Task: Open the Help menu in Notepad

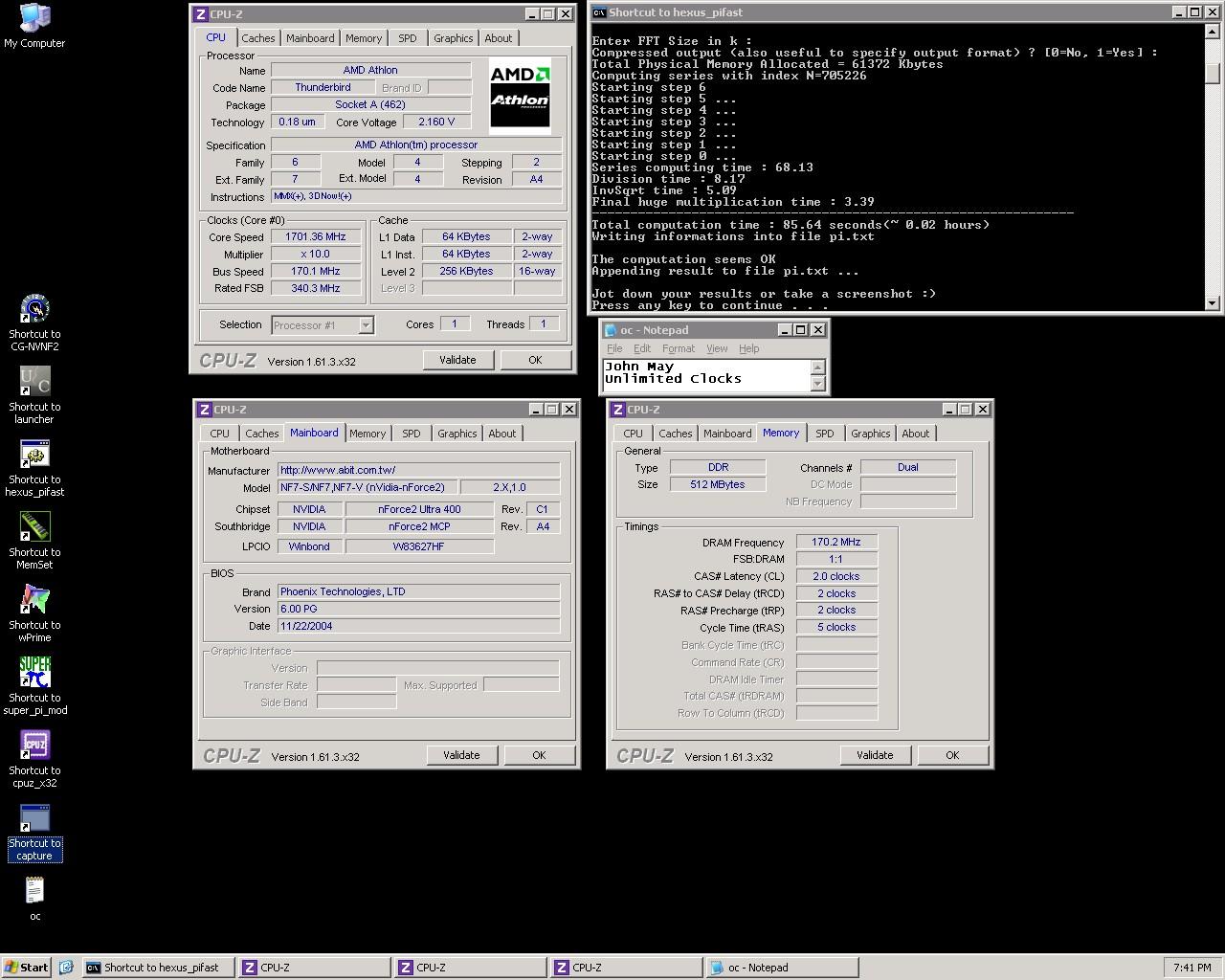Action: 749,348
